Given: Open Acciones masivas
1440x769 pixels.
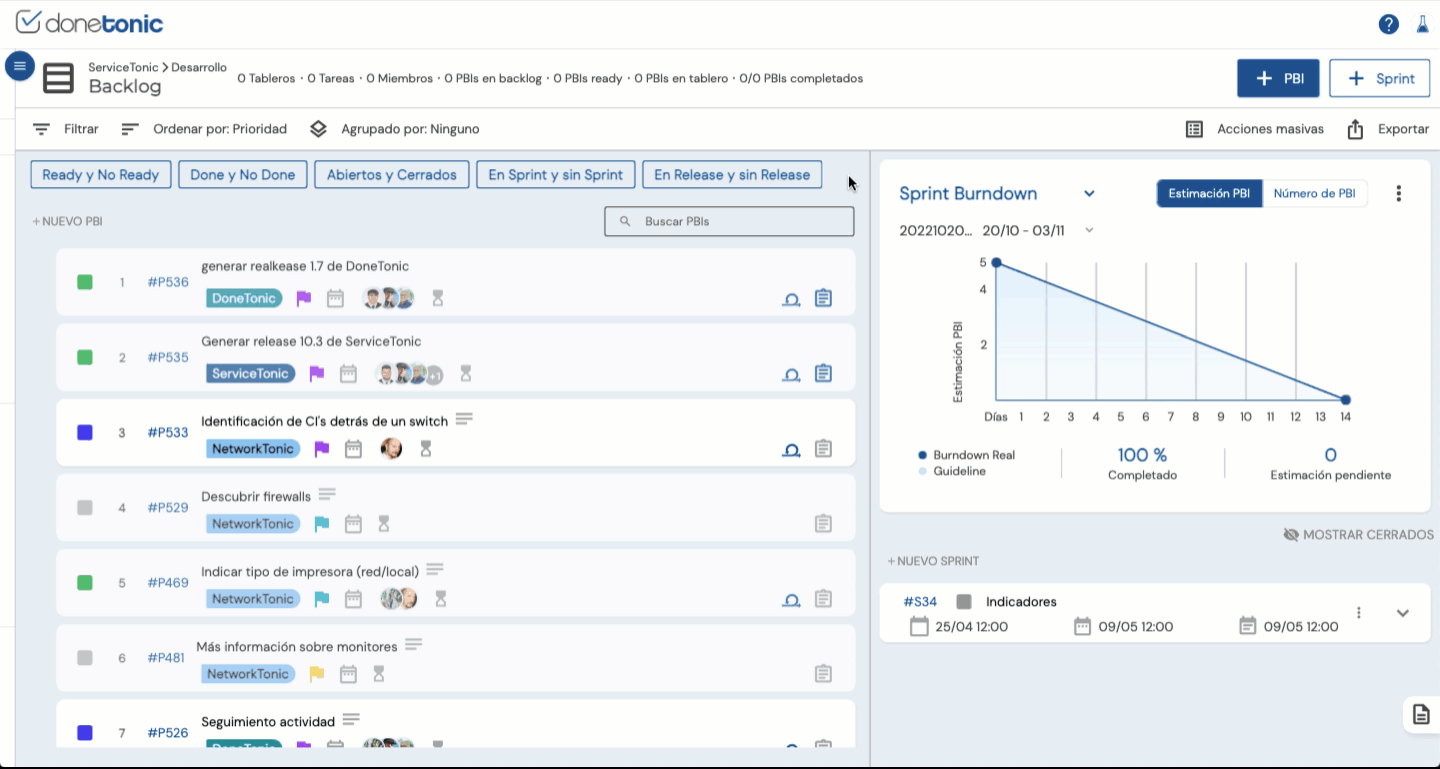Looking at the screenshot, I should (1254, 129).
